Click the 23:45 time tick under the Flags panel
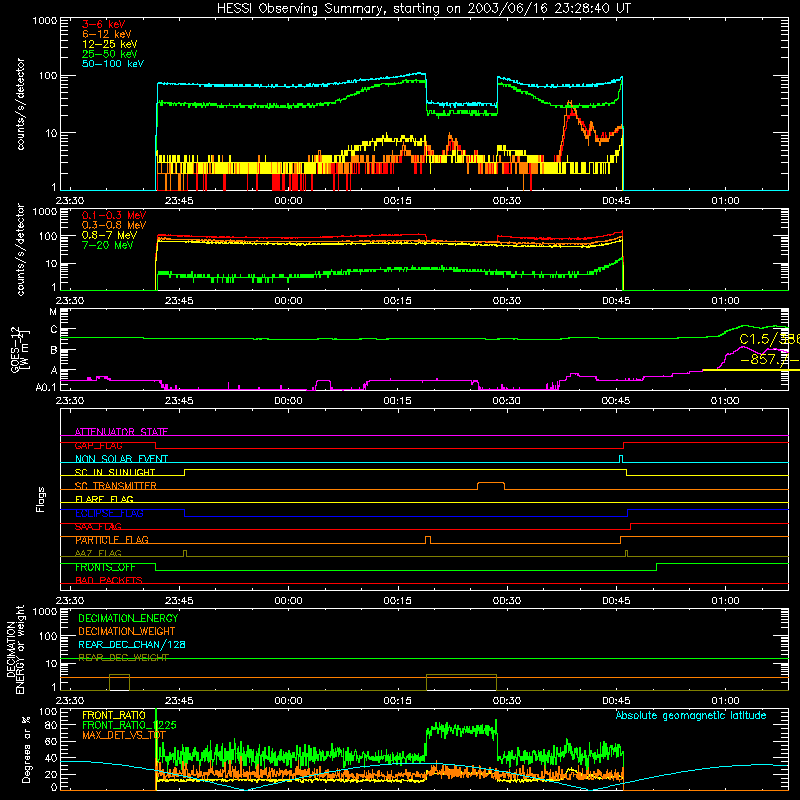The width and height of the screenshot is (800, 800). point(179,601)
